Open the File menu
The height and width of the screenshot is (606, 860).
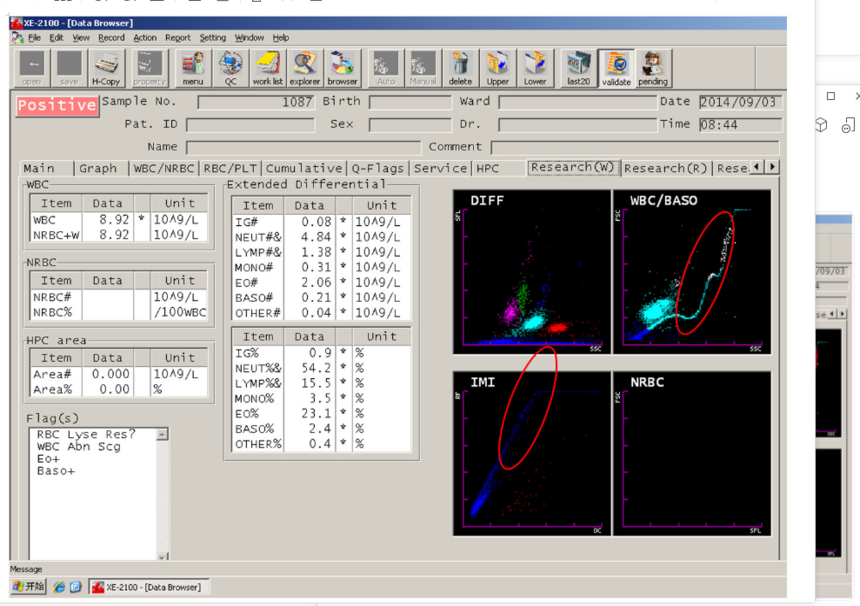coord(35,37)
